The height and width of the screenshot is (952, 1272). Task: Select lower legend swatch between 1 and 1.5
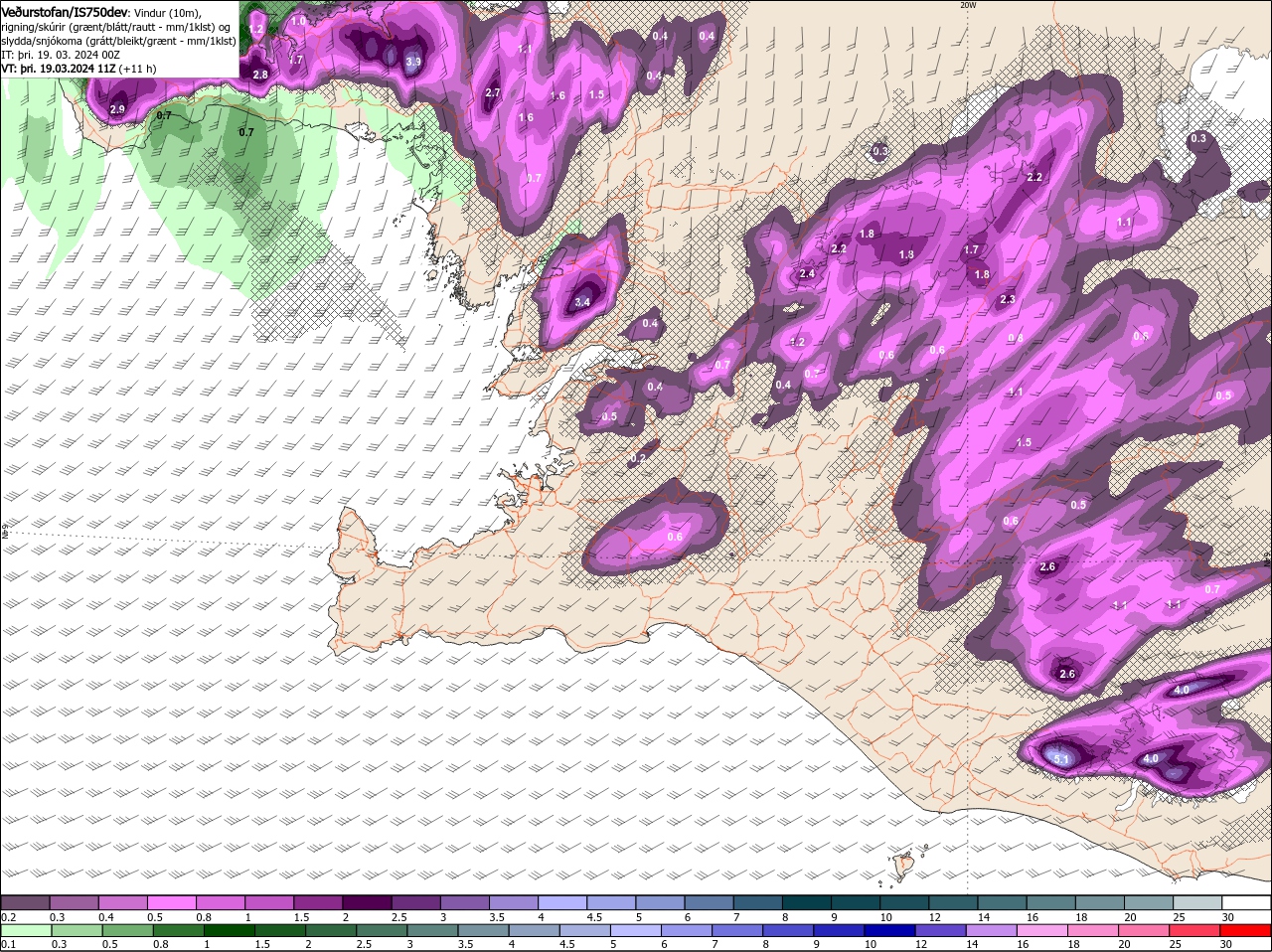pyautogui.click(x=228, y=931)
